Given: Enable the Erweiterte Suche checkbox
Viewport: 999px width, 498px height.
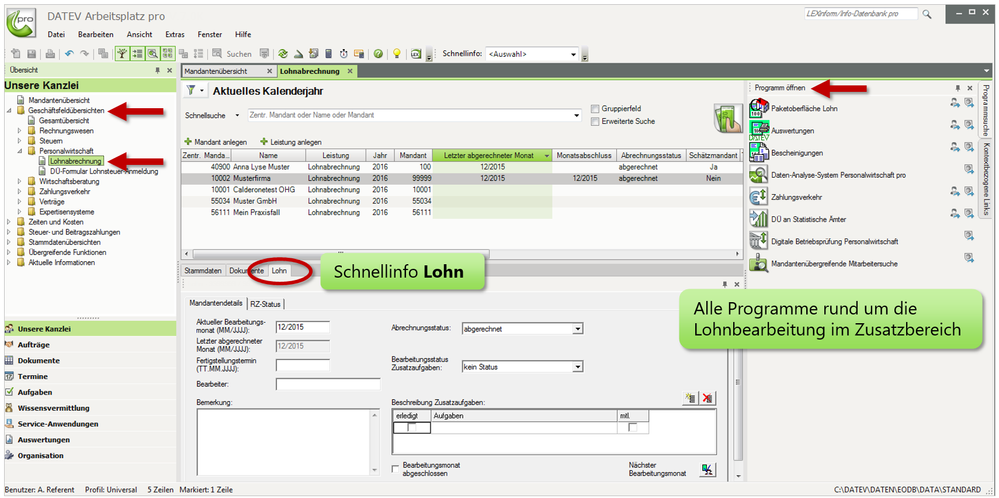Looking at the screenshot, I should [595, 121].
